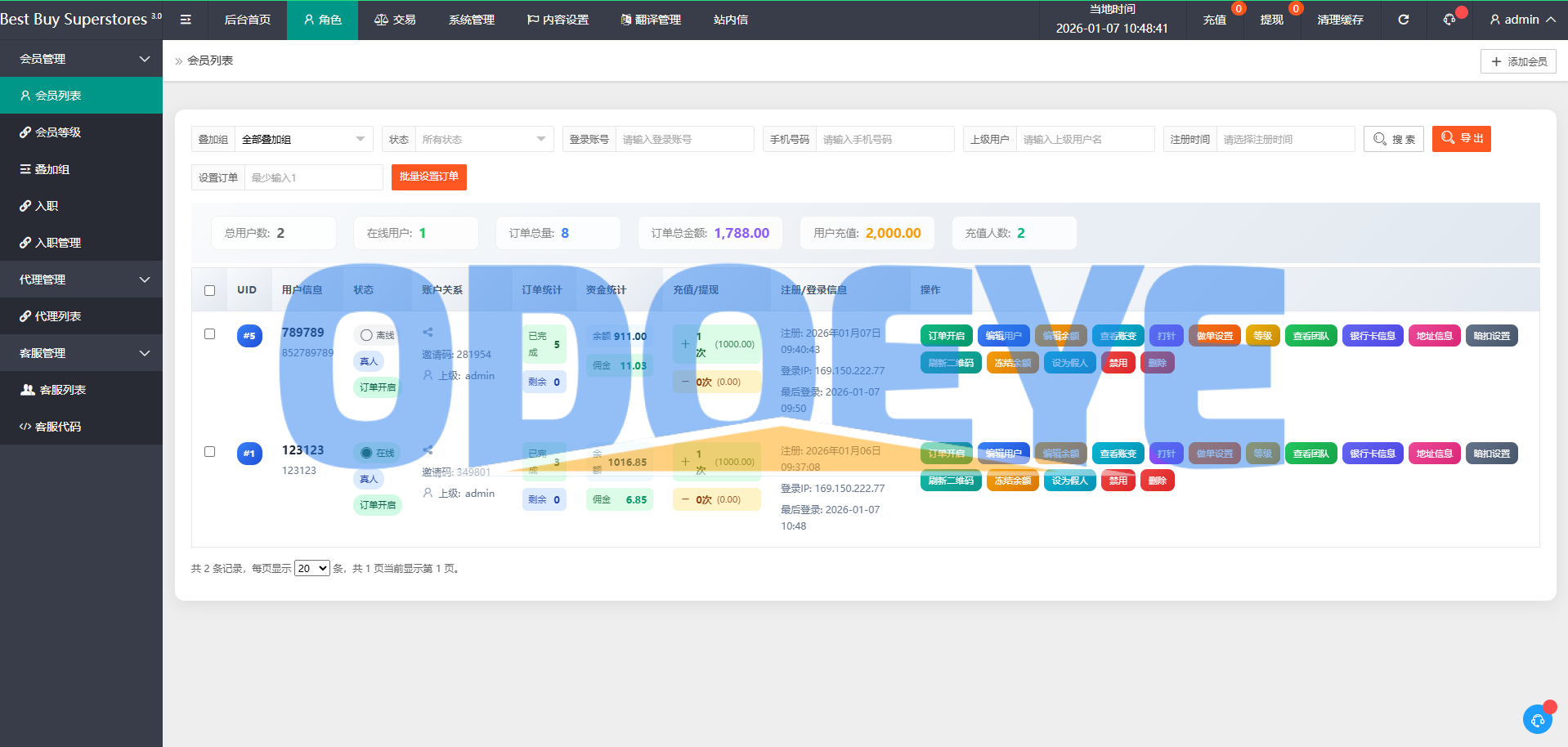Open the per-page records dropdown showing 20
The height and width of the screenshot is (747, 1568).
(311, 569)
